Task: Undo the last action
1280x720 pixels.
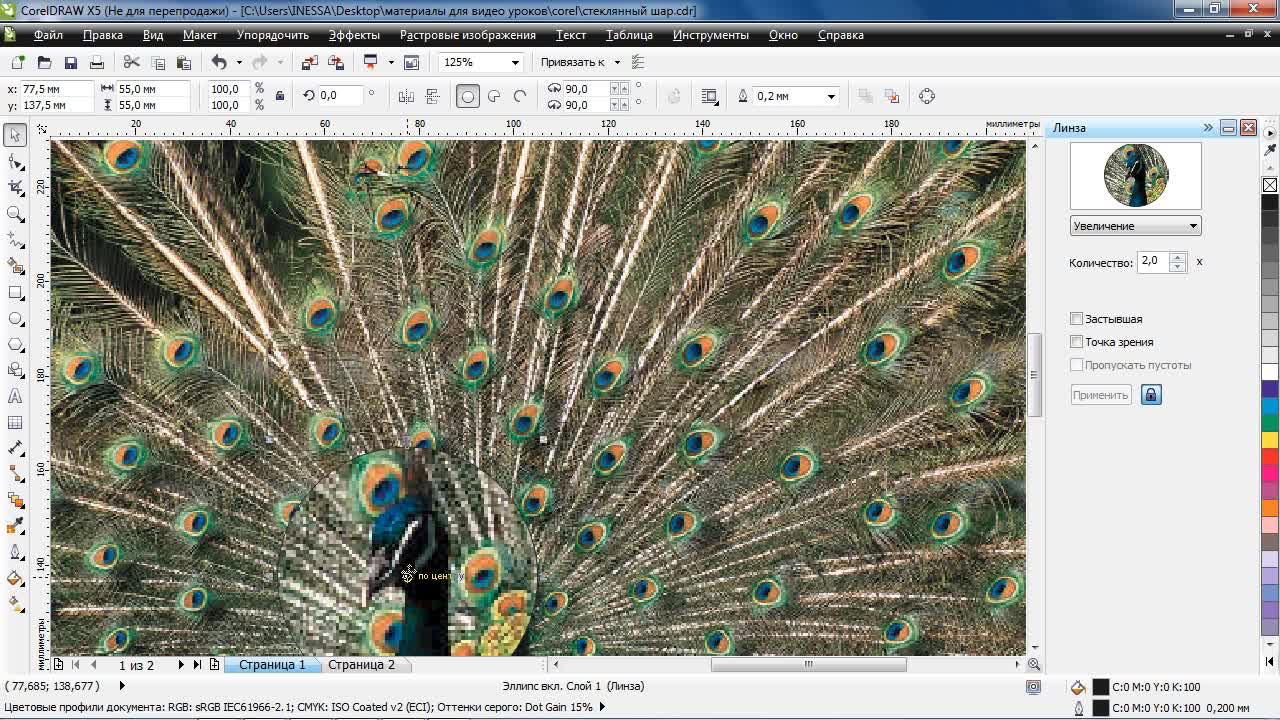Action: pos(219,62)
